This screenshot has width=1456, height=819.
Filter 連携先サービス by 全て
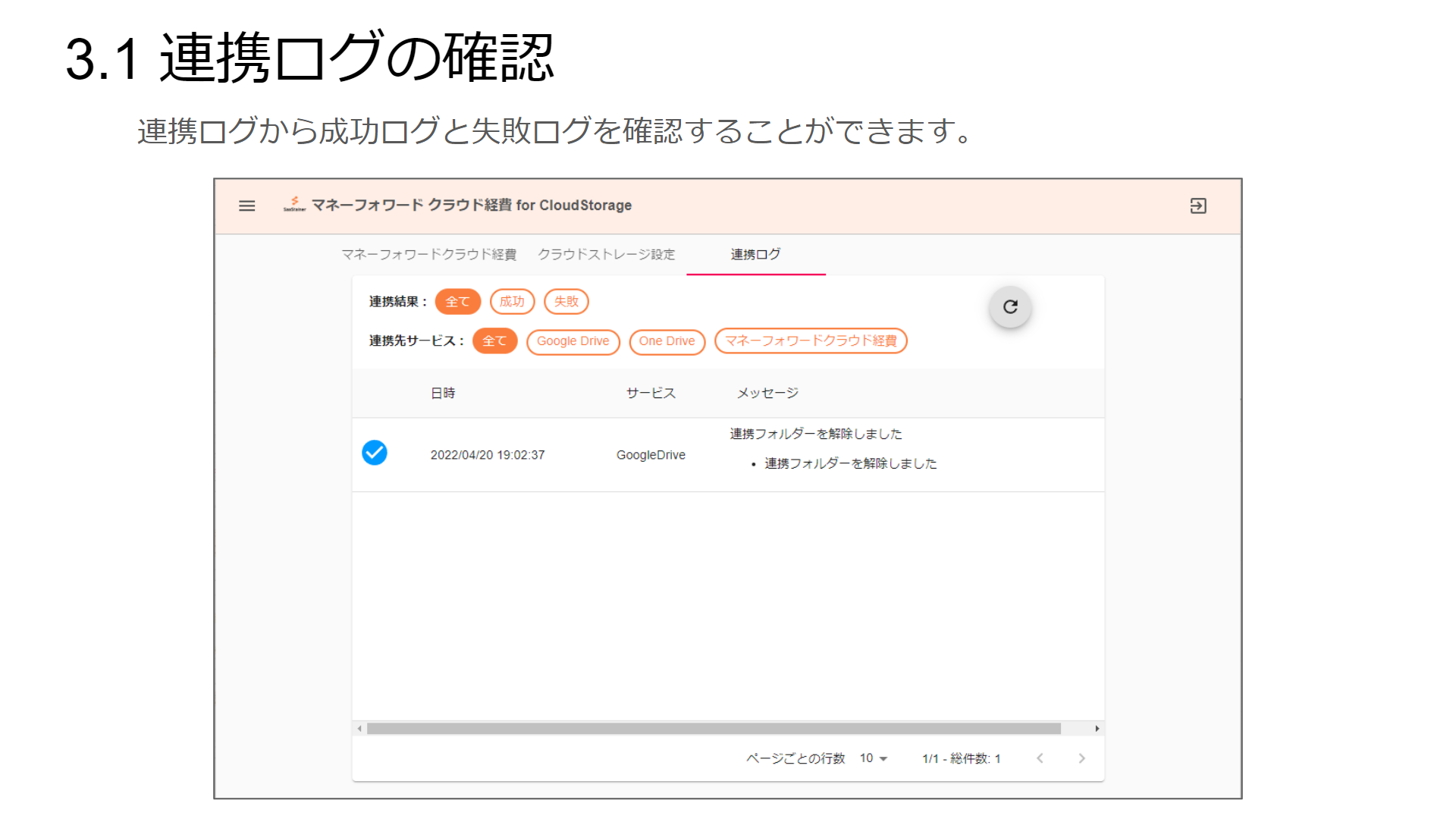click(x=494, y=341)
